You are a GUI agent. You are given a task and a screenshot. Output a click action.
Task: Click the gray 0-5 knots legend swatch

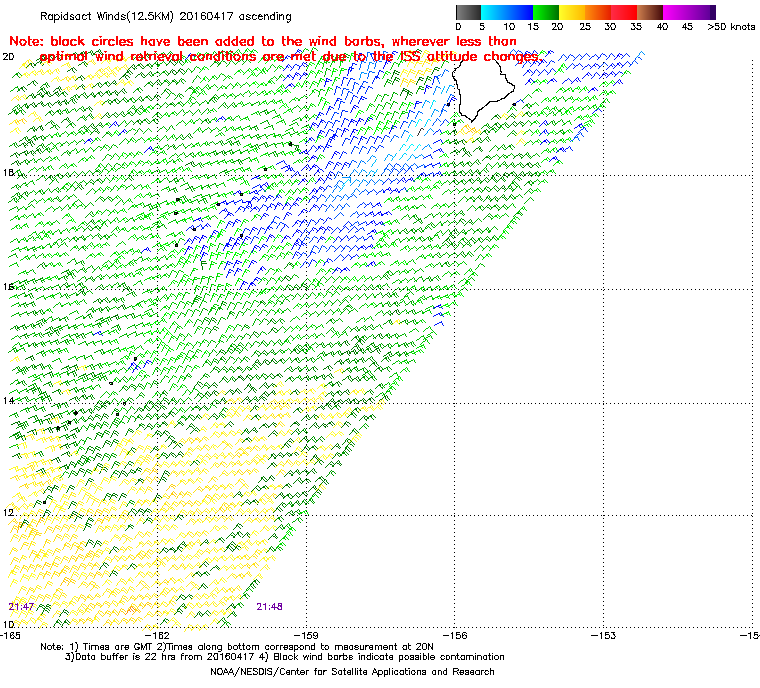tap(468, 12)
